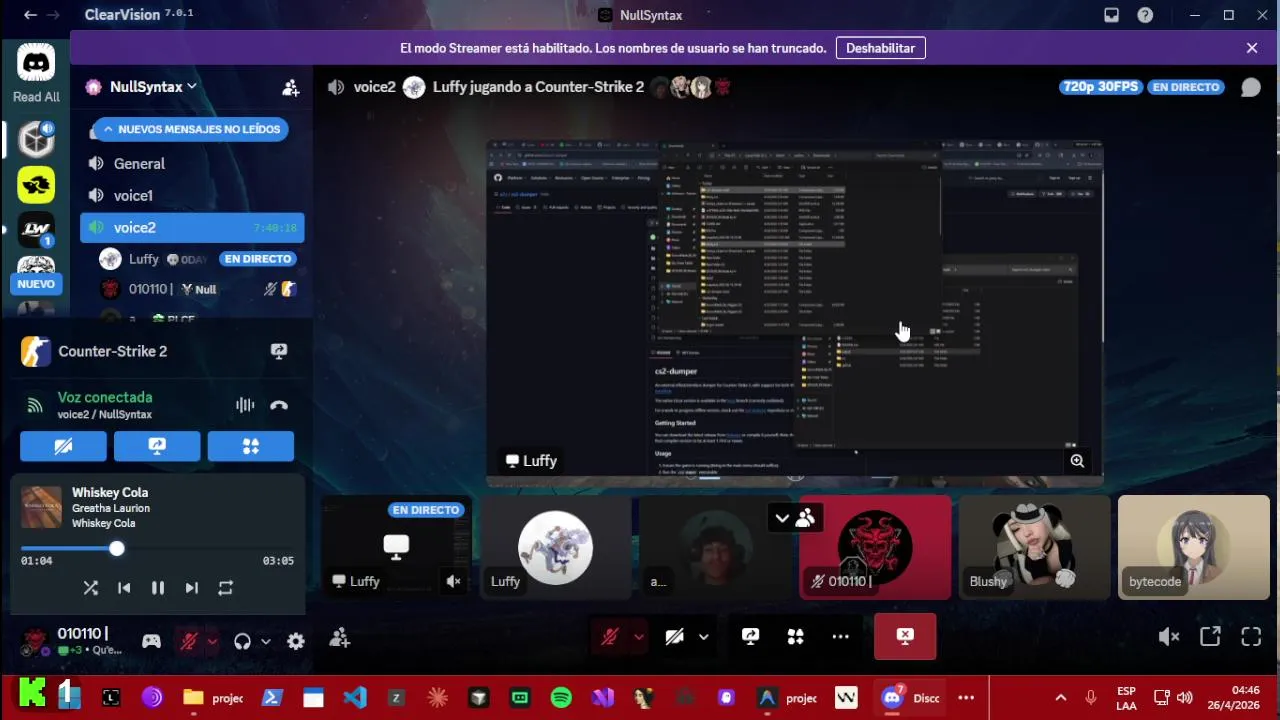Jump to the nuevos mensajes no leídos
The width and height of the screenshot is (1280, 720).
click(190, 129)
